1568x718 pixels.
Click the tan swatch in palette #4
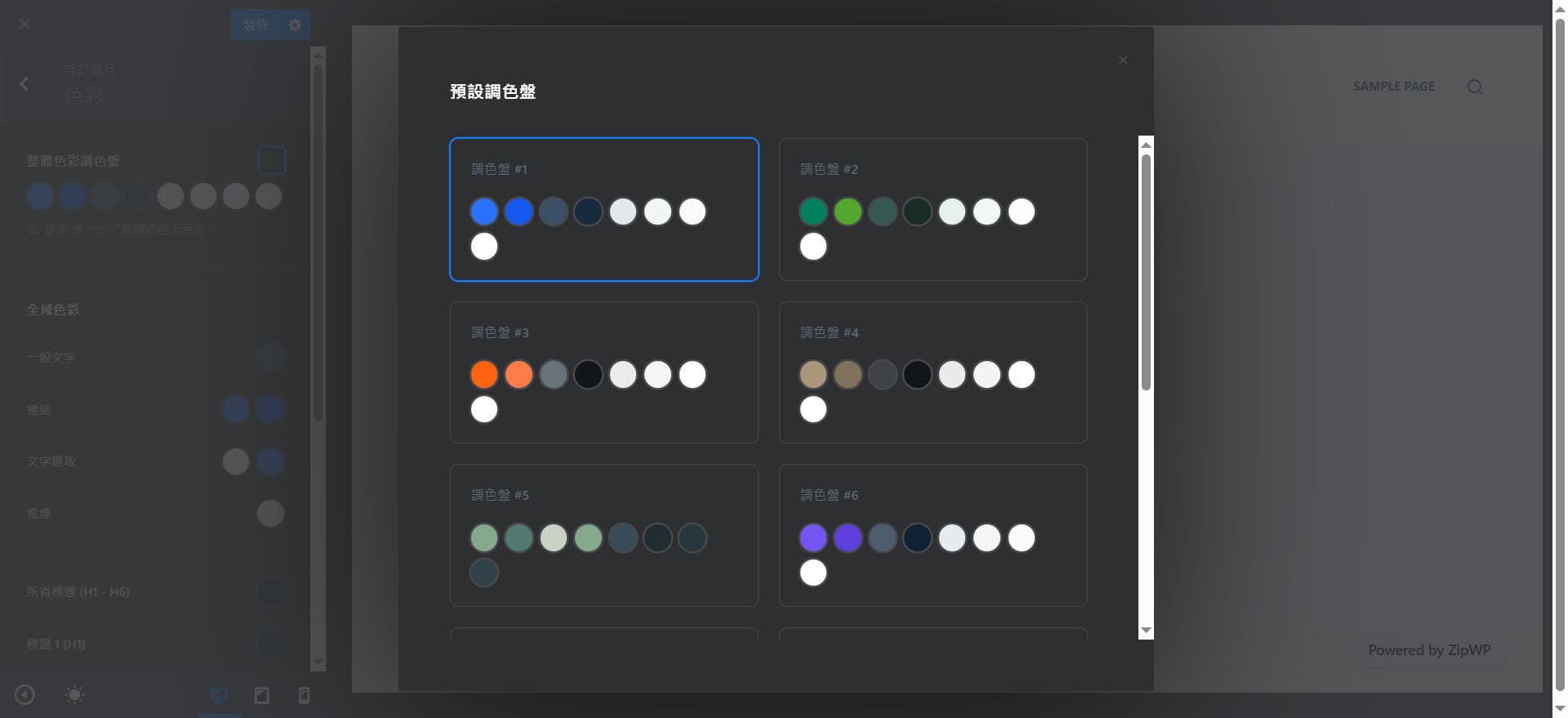pos(813,375)
